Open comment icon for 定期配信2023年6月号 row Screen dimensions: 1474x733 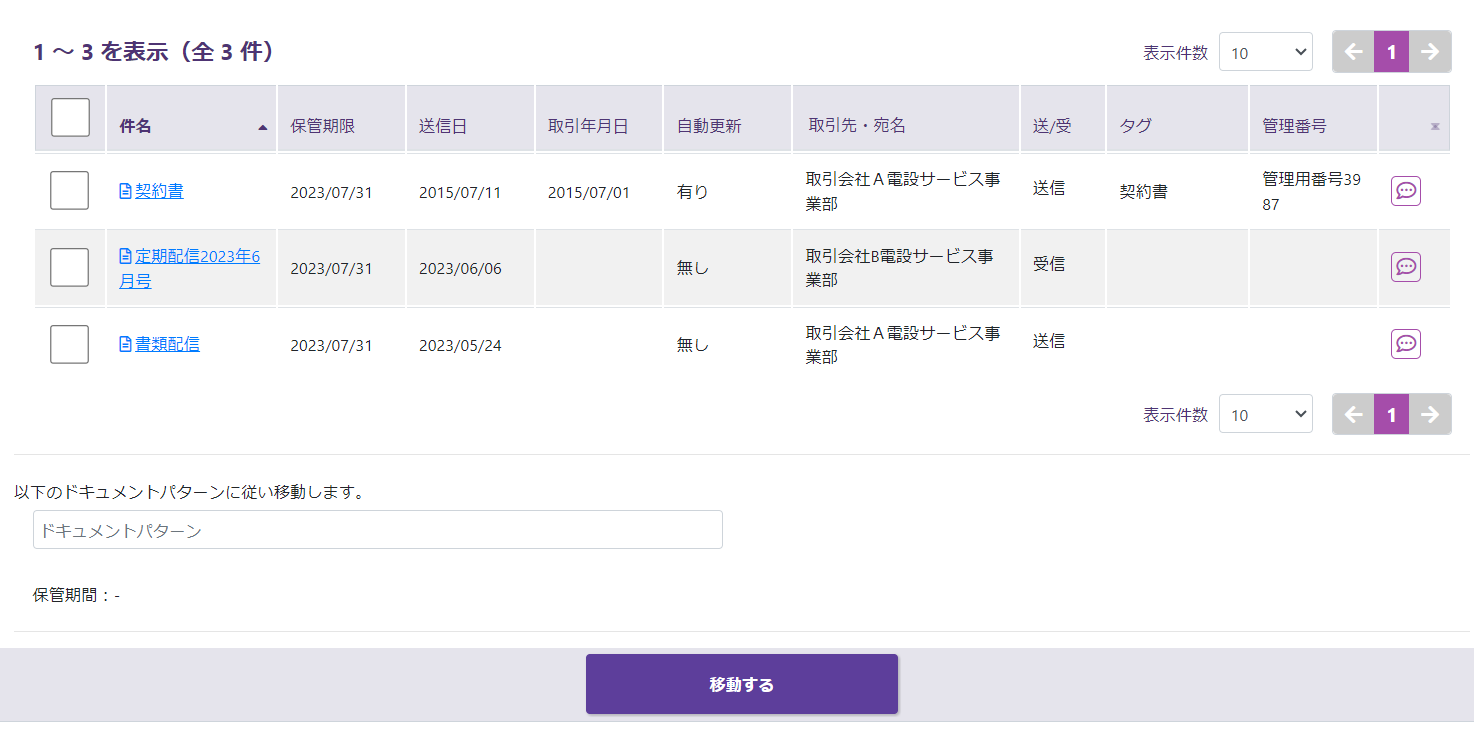[1405, 267]
